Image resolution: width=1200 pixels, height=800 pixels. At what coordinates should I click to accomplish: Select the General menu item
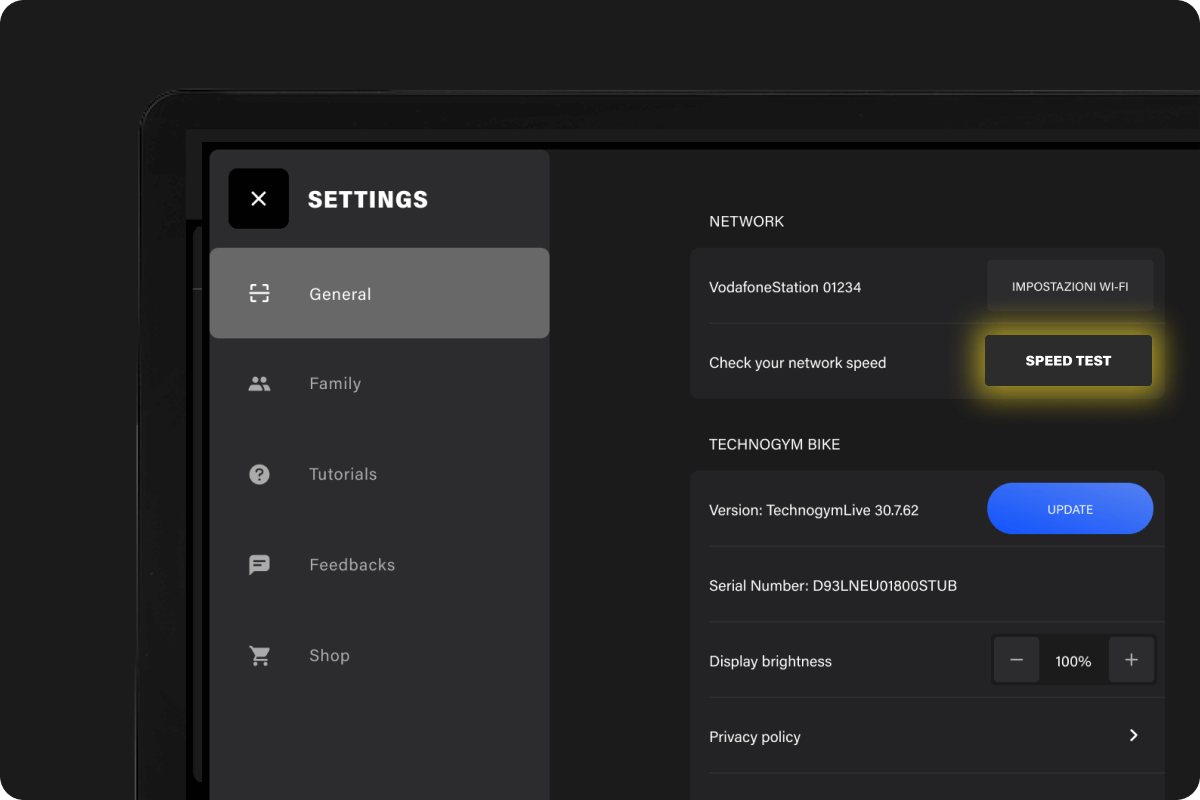click(379, 293)
